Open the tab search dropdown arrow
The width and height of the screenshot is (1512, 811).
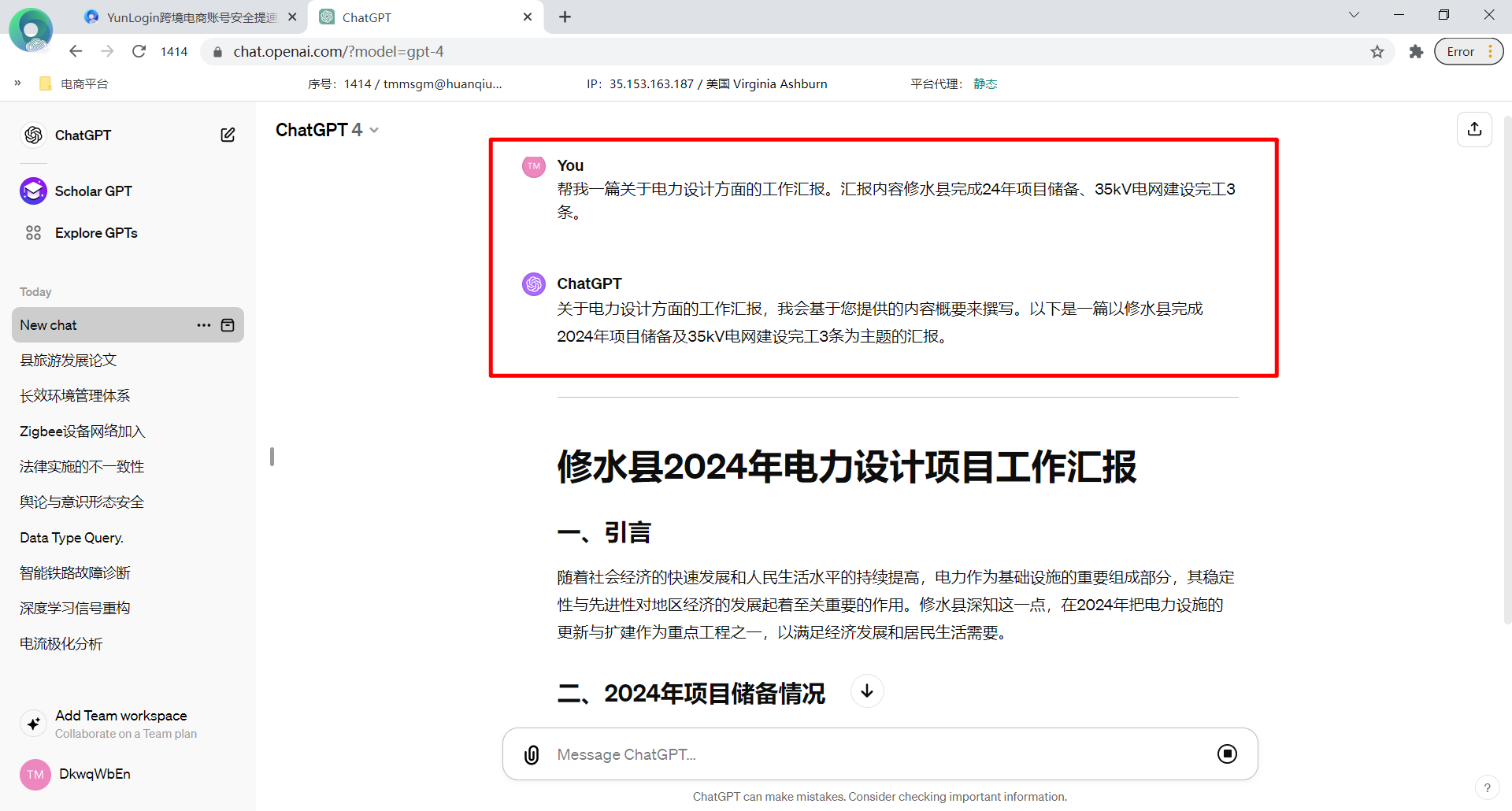coord(1354,15)
